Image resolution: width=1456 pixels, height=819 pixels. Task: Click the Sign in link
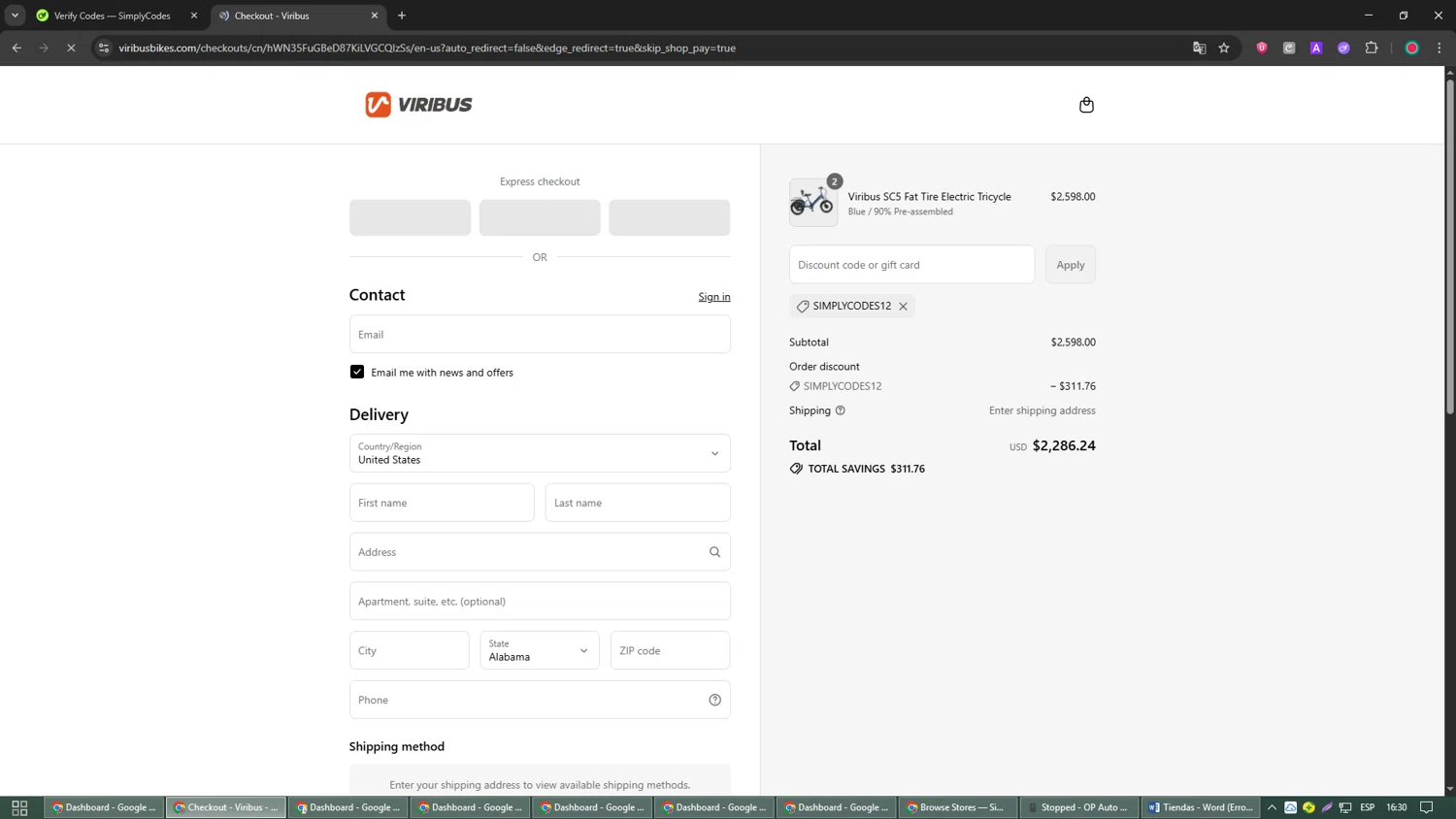coord(714,297)
